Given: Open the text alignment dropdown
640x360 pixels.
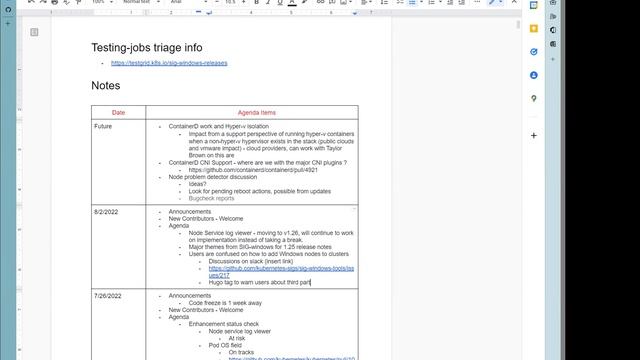Looking at the screenshot, I should point(366,2).
